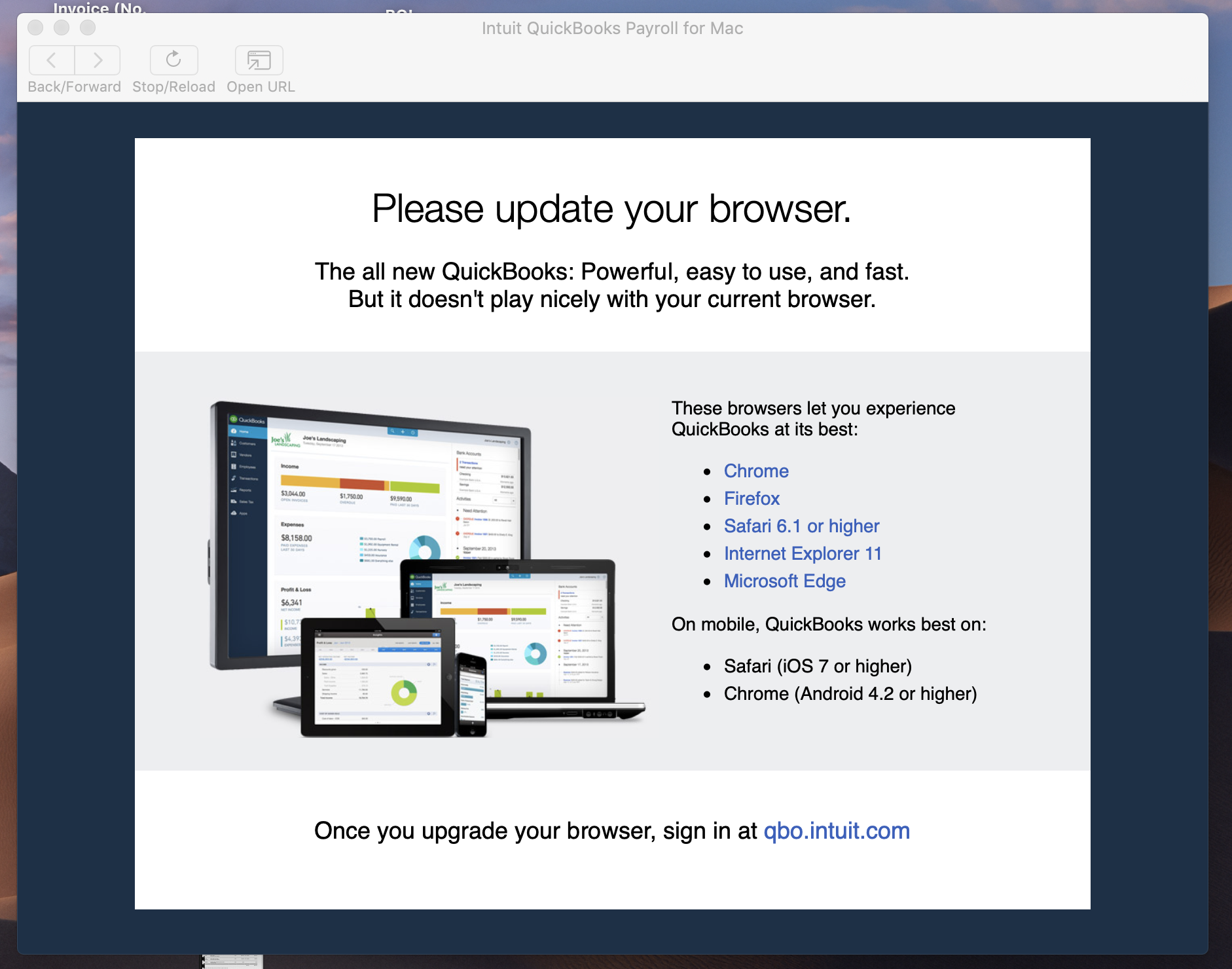1232x969 pixels.
Task: Follow the Safari 6.1 or higher link
Action: (x=801, y=526)
